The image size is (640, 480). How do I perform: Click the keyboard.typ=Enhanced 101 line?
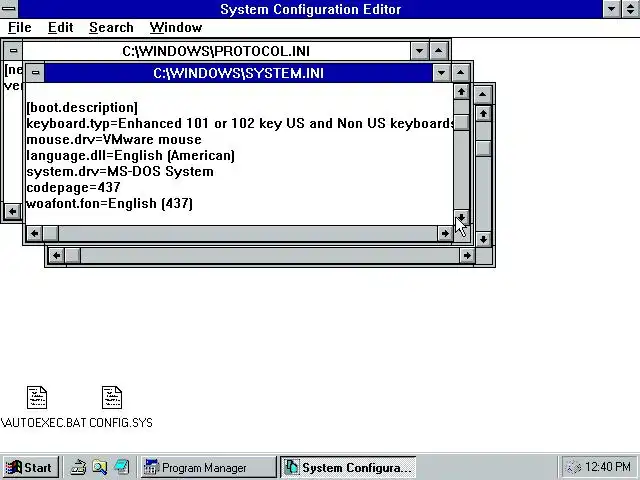tap(240, 123)
